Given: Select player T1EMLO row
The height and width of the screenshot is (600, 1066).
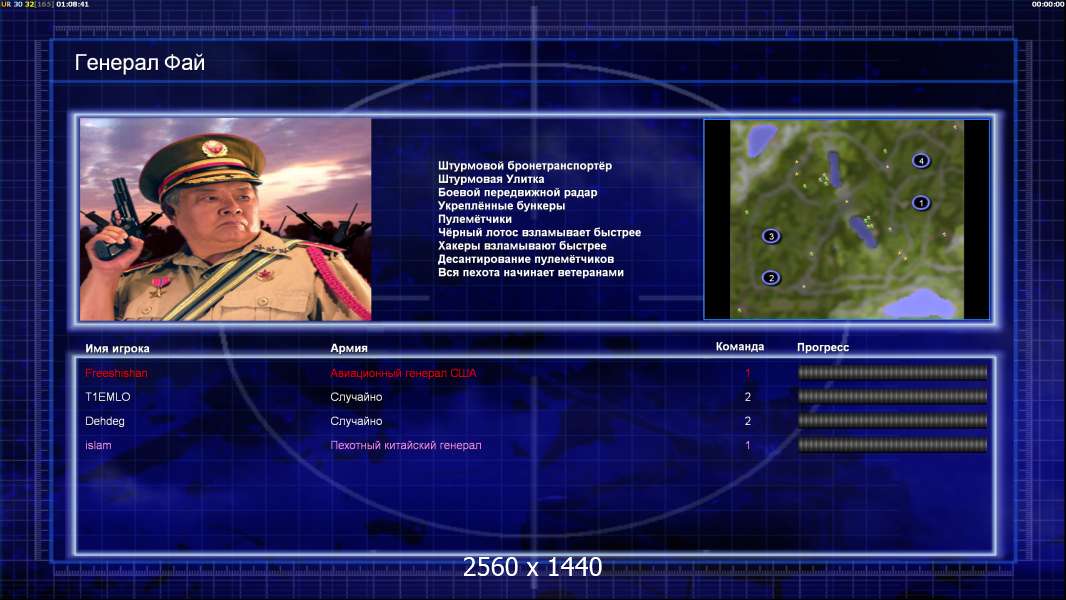Looking at the screenshot, I should tap(535, 397).
